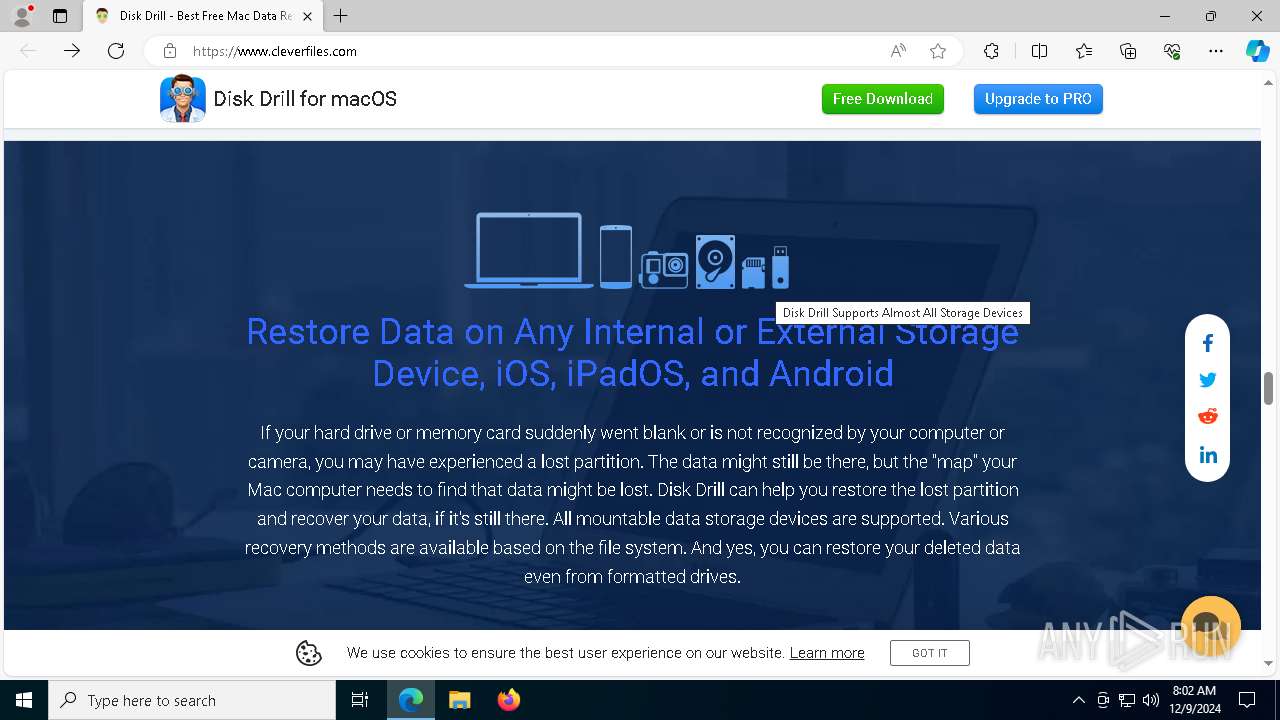Click the Disk Drill mascot logo icon

click(182, 99)
